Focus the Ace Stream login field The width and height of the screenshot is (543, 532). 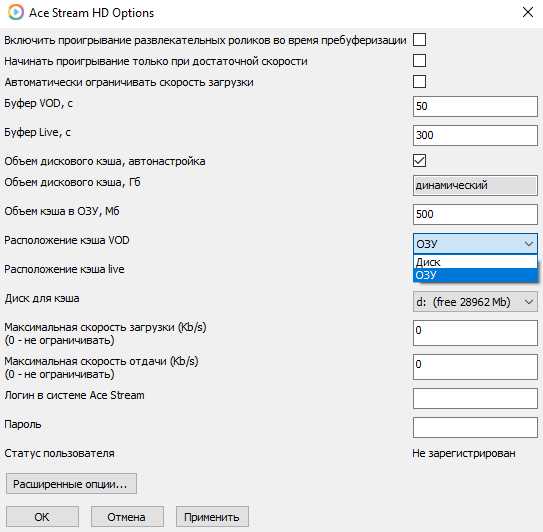[x=475, y=398]
